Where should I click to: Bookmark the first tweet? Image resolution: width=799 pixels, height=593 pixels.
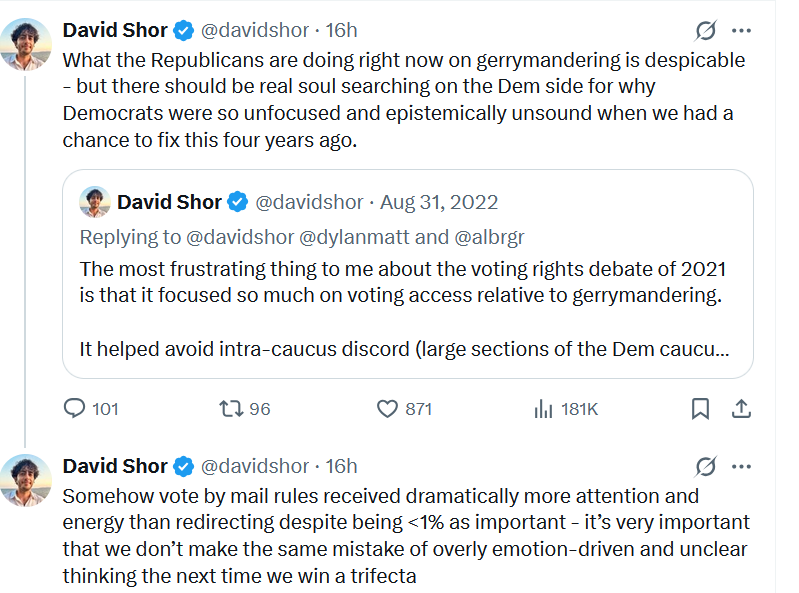pyautogui.click(x=700, y=409)
